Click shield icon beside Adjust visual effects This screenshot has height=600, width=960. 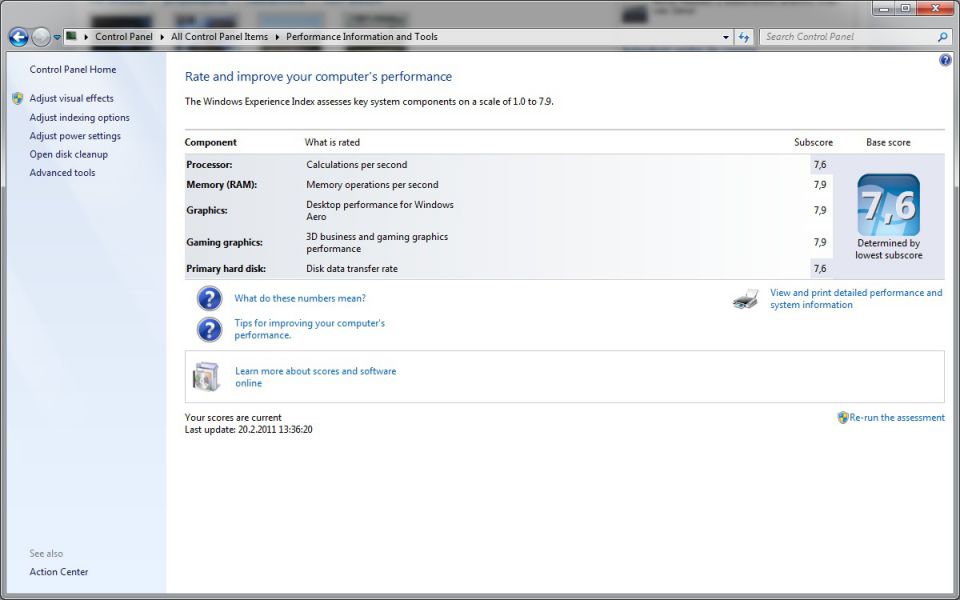(x=18, y=98)
